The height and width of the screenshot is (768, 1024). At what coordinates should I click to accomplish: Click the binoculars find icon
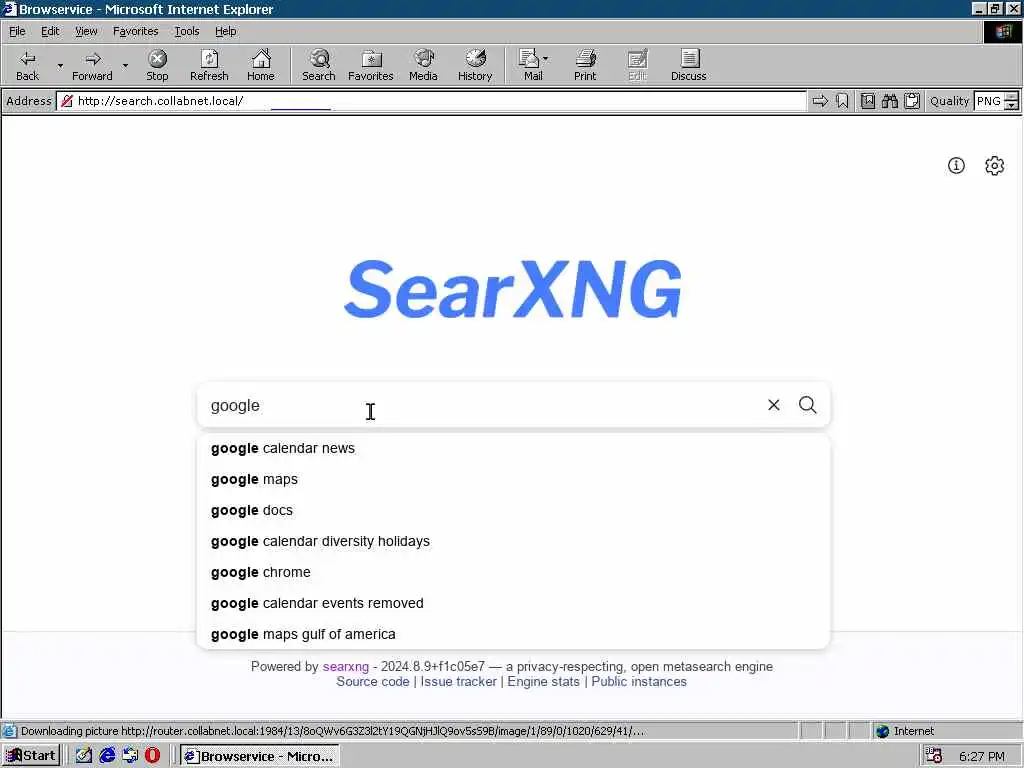889,101
